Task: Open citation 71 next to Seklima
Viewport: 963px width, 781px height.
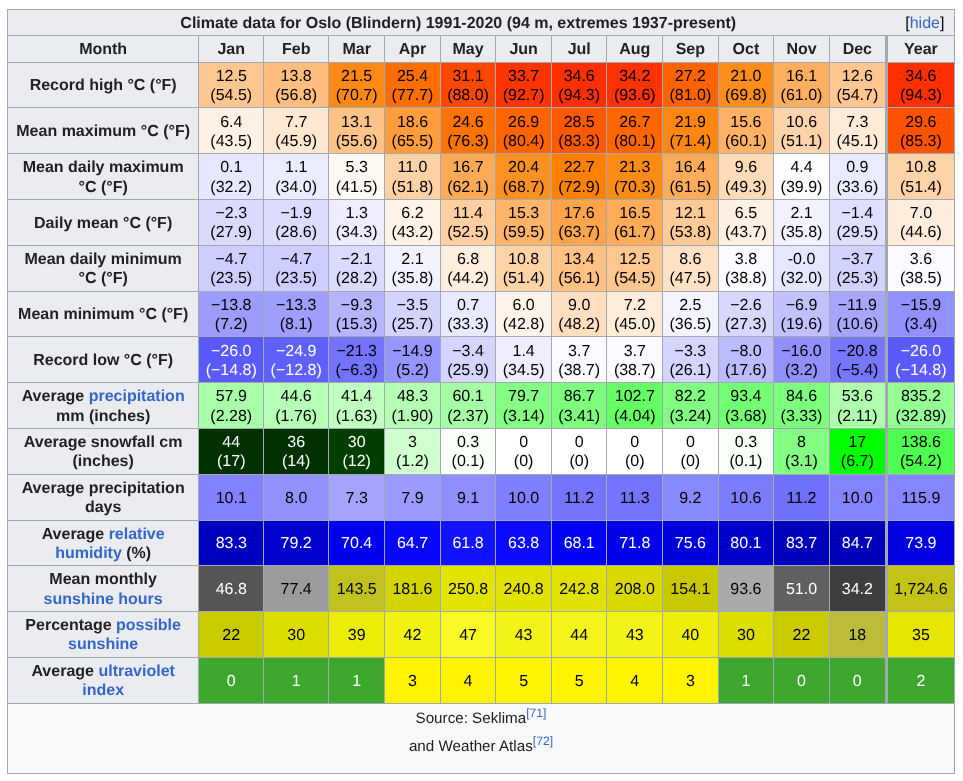Action: coord(536,714)
